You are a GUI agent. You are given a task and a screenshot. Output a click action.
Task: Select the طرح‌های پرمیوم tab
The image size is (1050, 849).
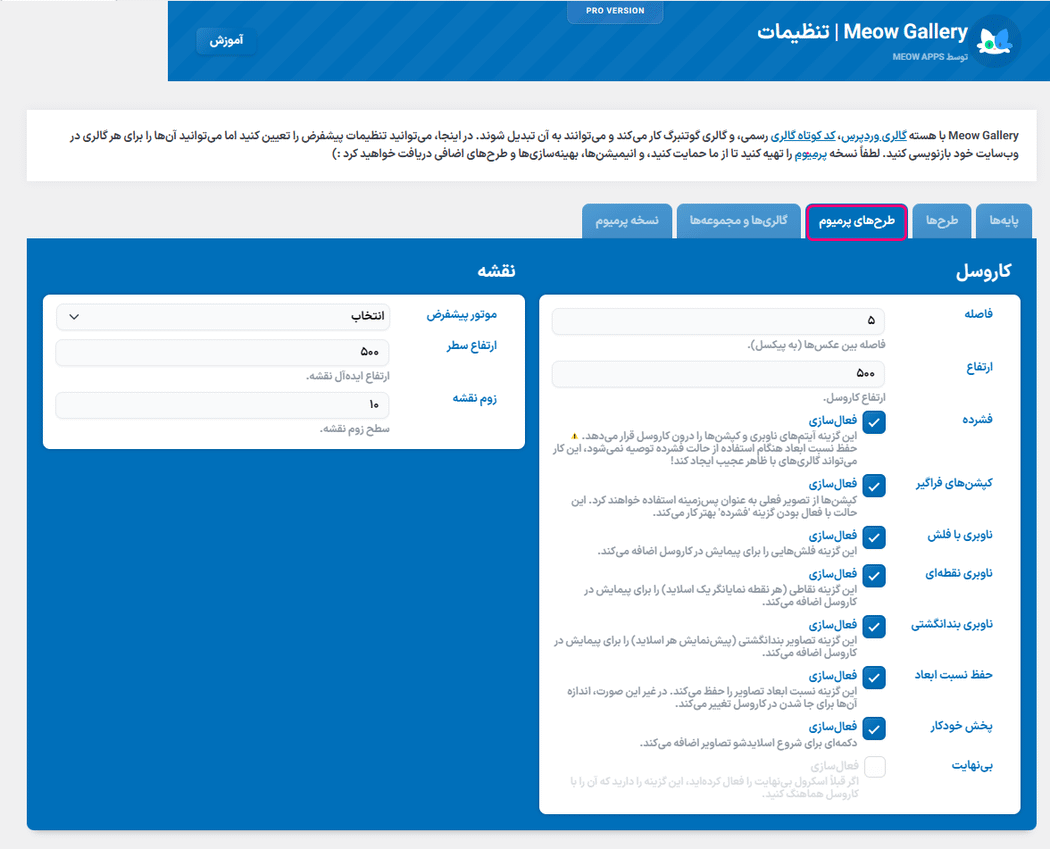point(856,221)
